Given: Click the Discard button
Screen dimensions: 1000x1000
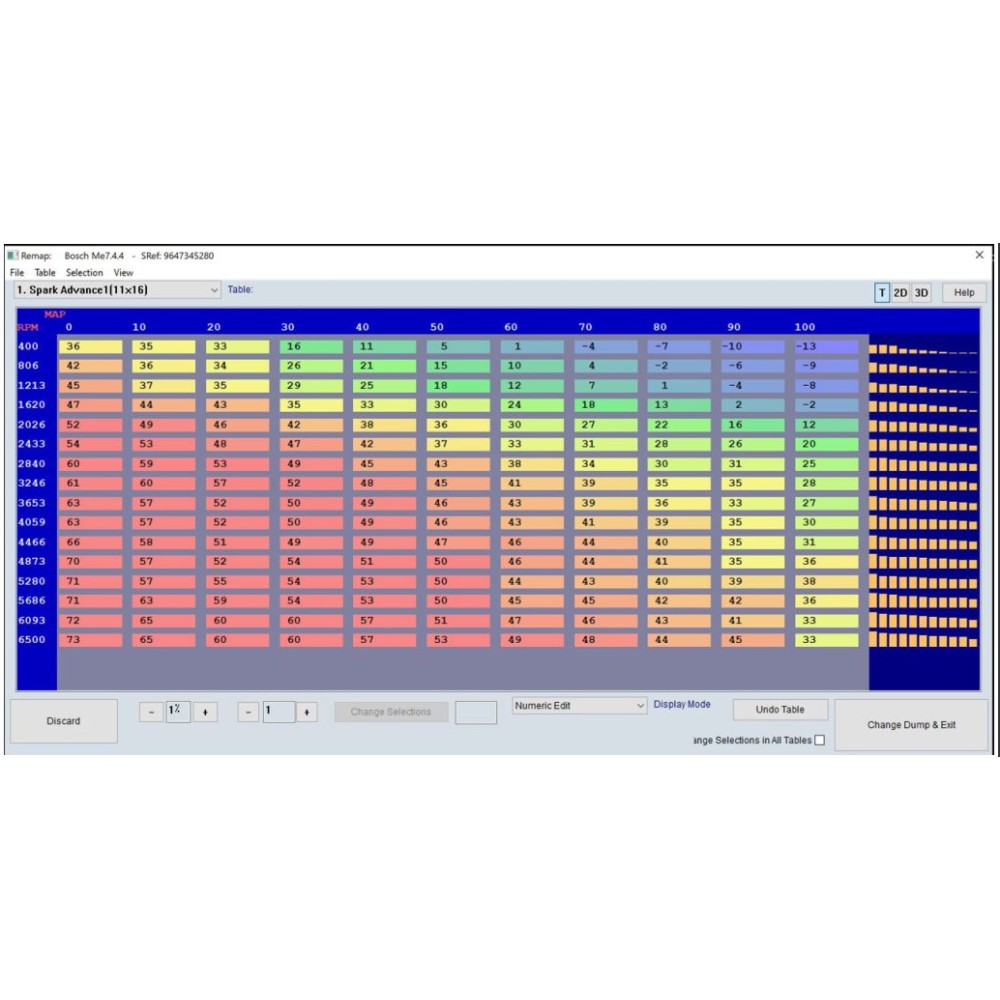Looking at the screenshot, I should [63, 721].
